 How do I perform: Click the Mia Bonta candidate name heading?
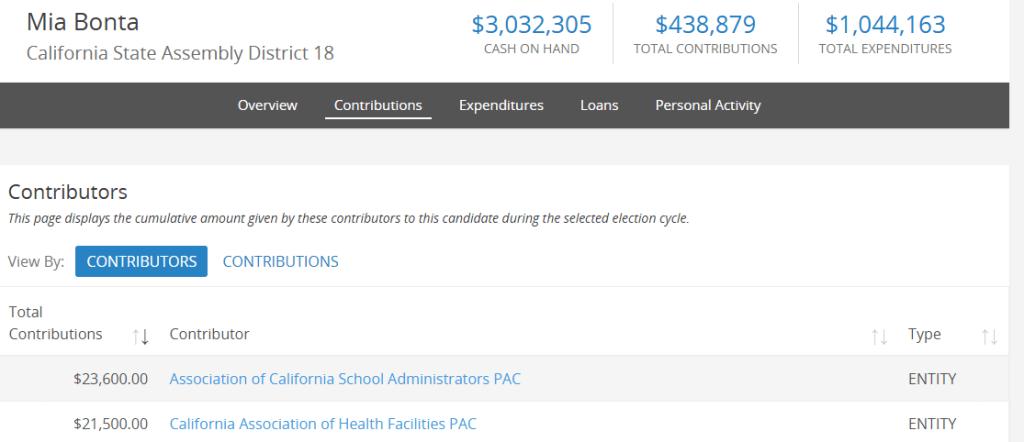coord(83,22)
